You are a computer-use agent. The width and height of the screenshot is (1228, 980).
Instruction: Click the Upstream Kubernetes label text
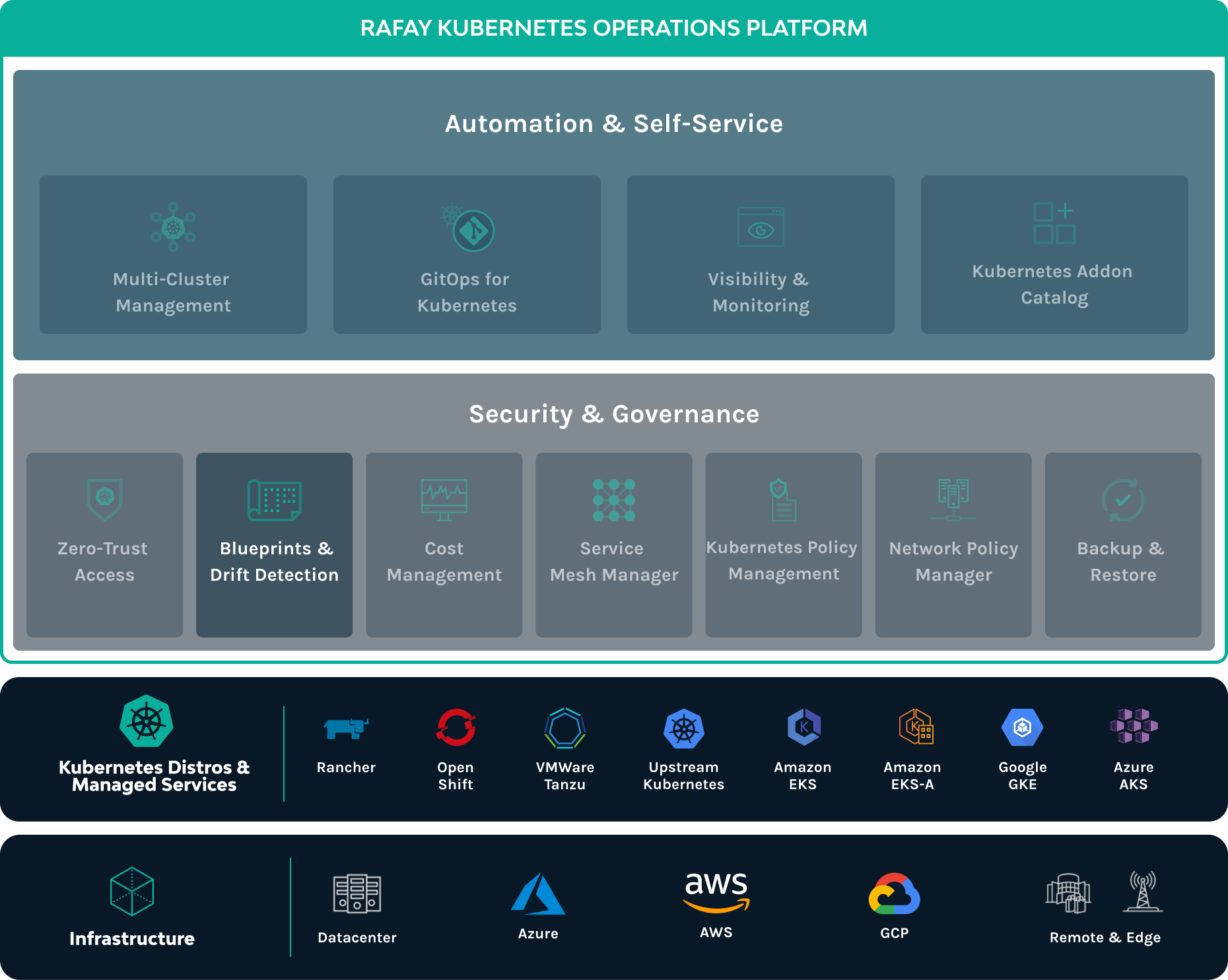[x=684, y=775]
